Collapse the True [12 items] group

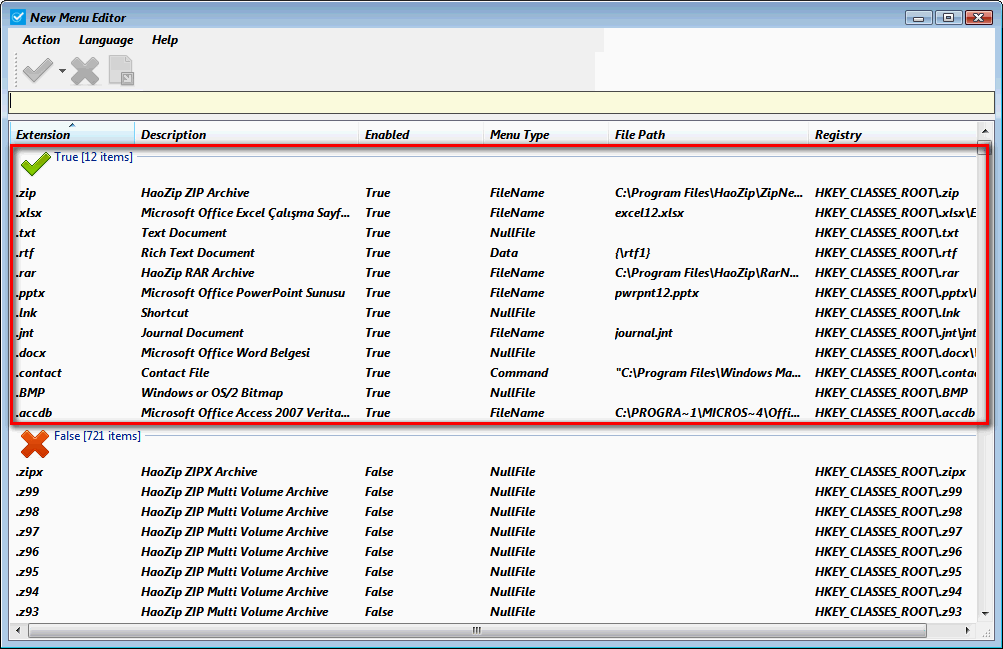(x=93, y=157)
